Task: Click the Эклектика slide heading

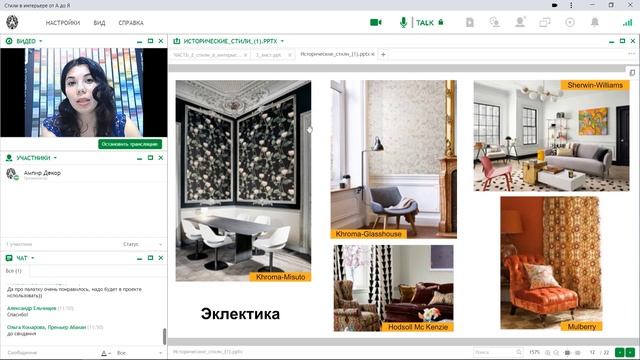Action: (240, 314)
